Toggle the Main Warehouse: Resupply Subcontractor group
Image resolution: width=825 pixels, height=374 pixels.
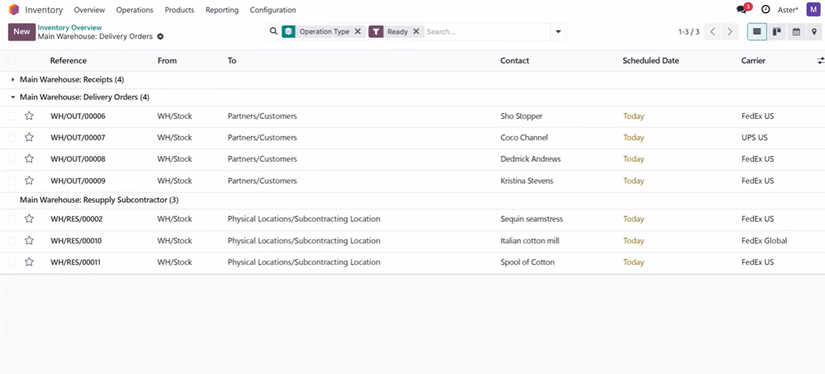(x=99, y=200)
